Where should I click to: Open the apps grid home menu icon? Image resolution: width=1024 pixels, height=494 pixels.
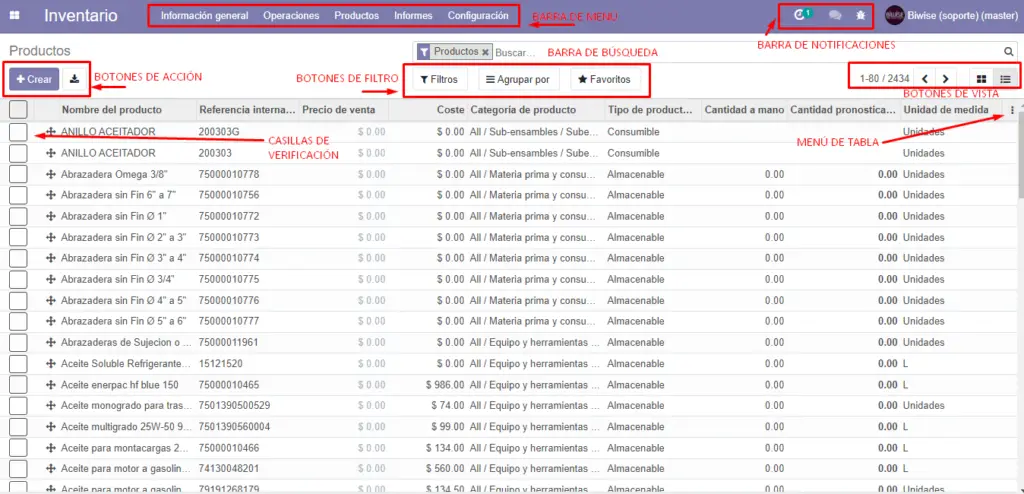pos(15,16)
